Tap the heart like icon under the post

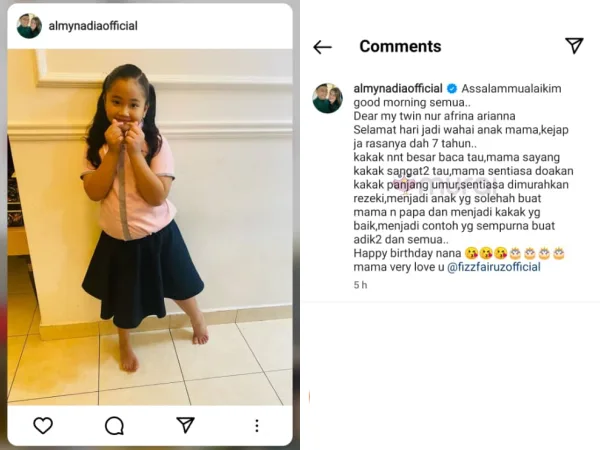pos(43,426)
